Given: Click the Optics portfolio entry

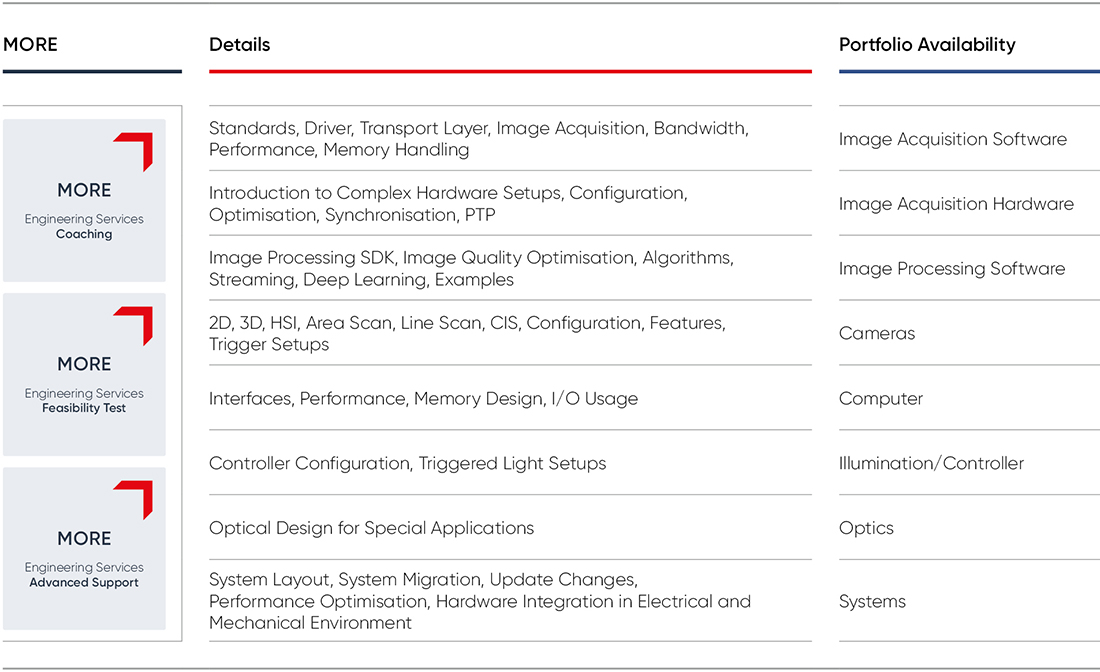Looking at the screenshot, I should click(866, 529).
